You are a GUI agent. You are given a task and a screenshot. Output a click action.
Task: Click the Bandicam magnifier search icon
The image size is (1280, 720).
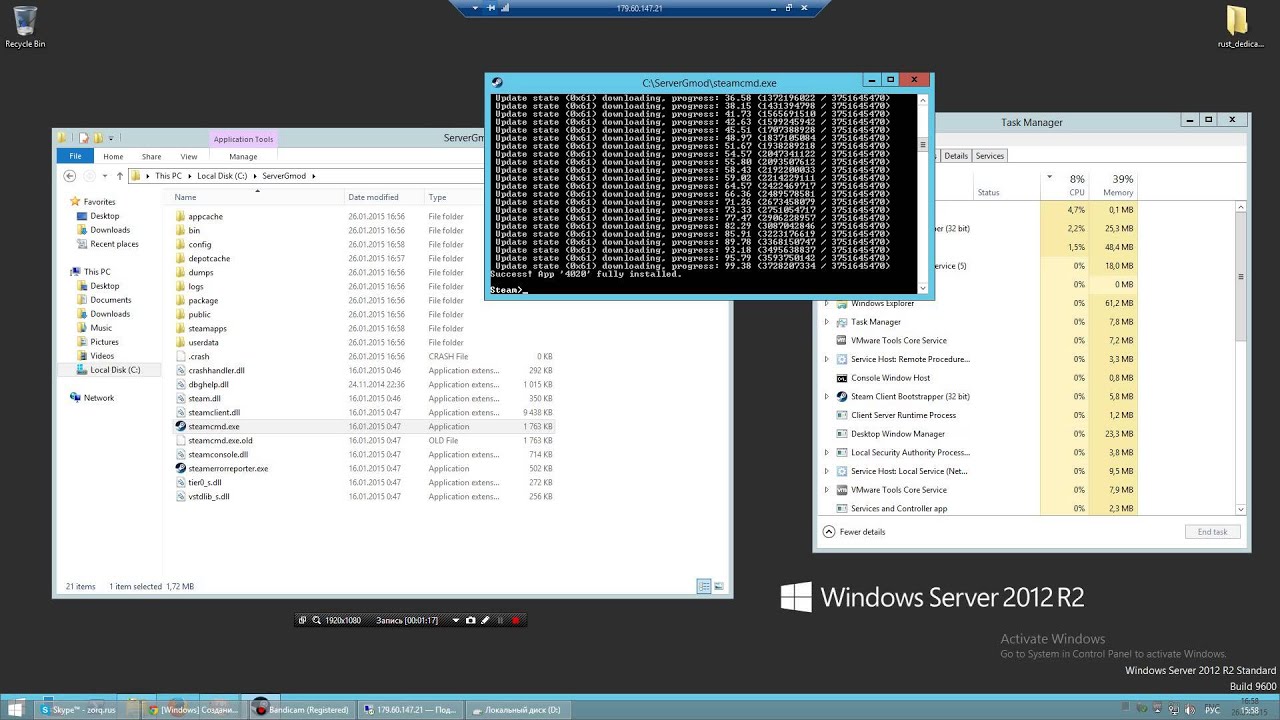pos(316,620)
